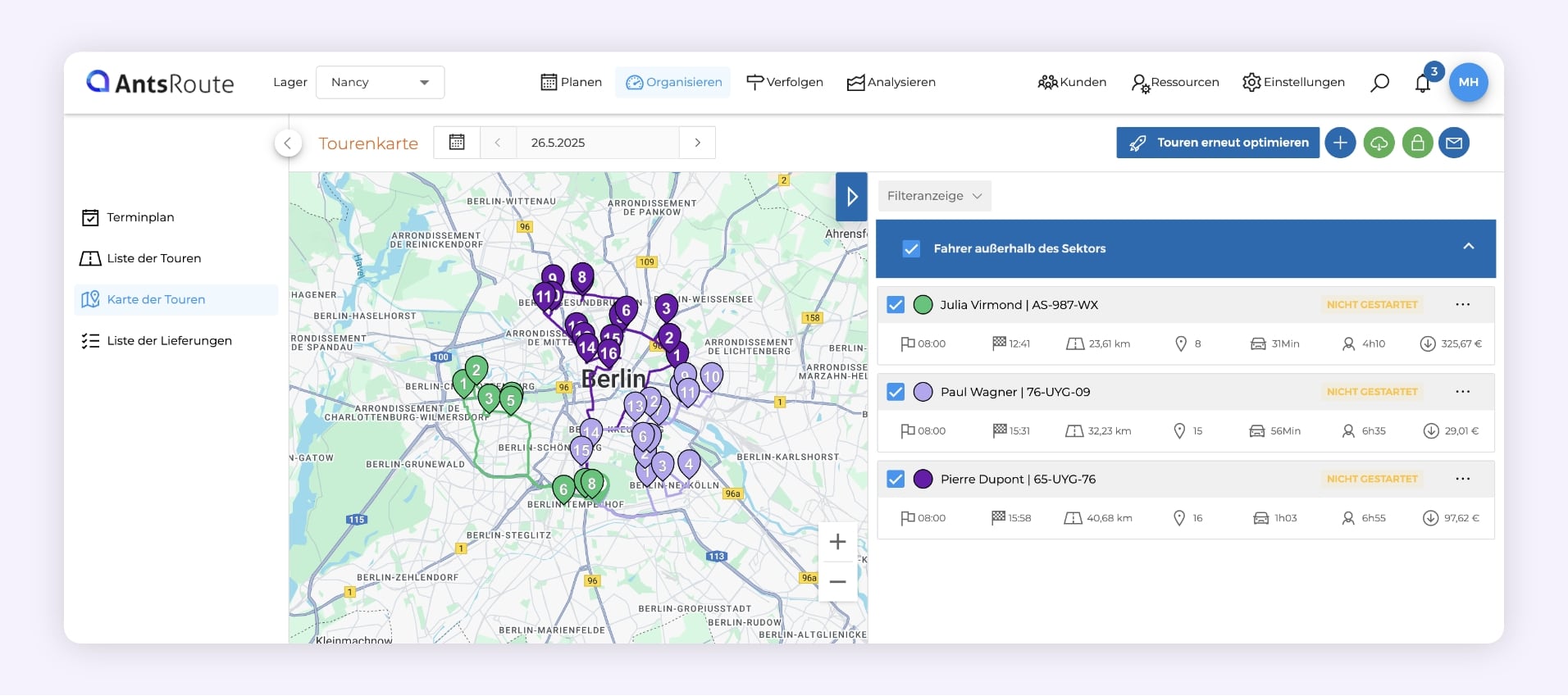This screenshot has width=1568, height=696.
Task: Click Touren erneut optimieren button
Action: coord(1218,143)
